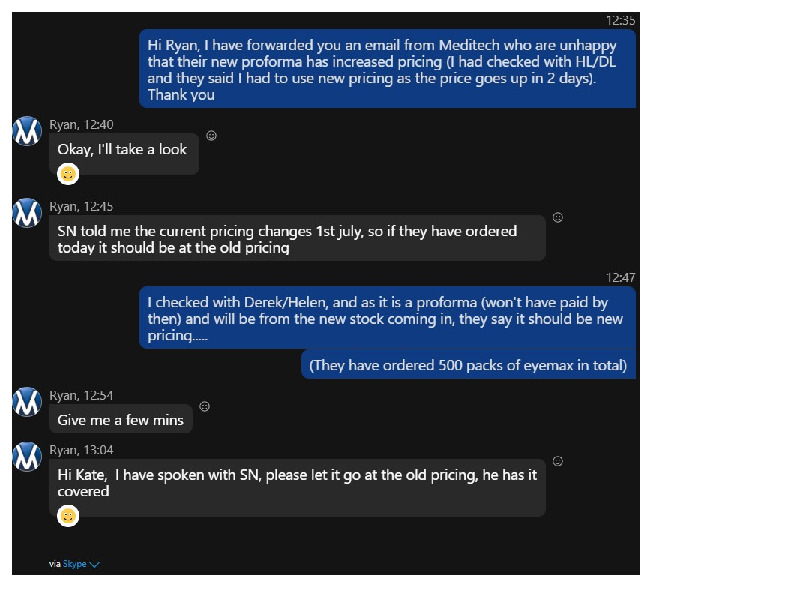The width and height of the screenshot is (792, 612).
Task: Click the 12:47 timestamp
Action: coord(620,278)
